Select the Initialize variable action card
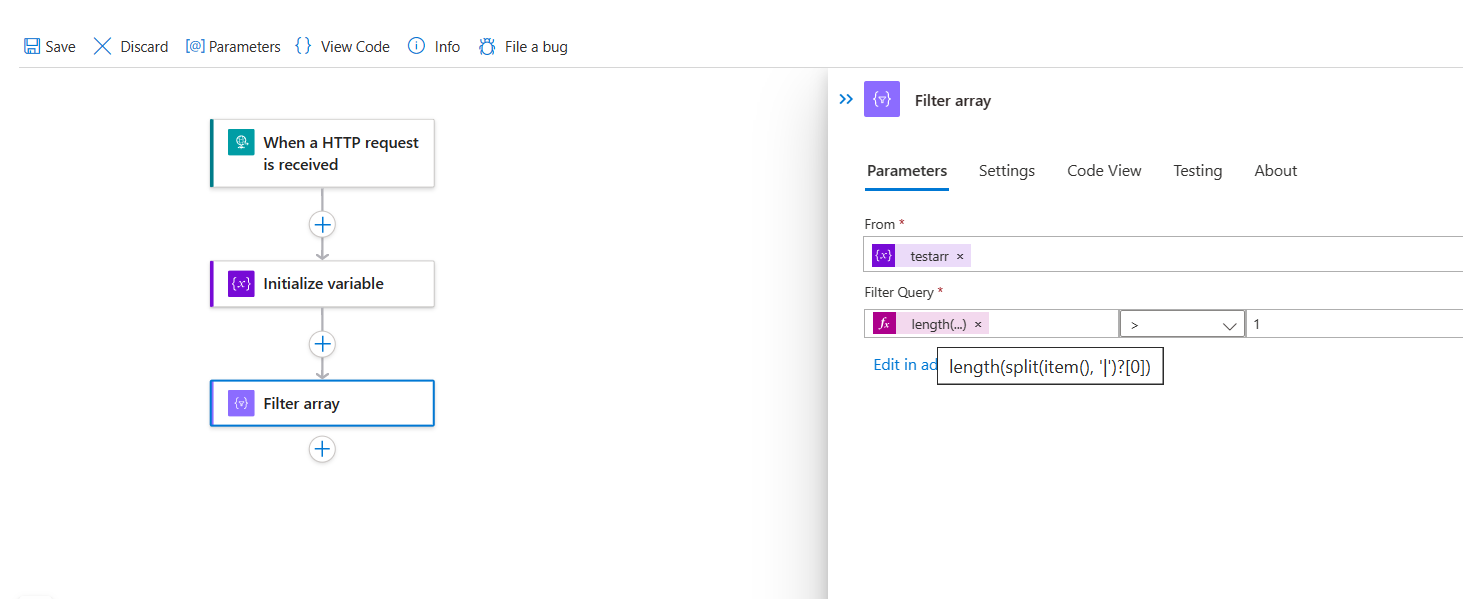Viewport: 1463px width, 599px height. click(x=322, y=283)
